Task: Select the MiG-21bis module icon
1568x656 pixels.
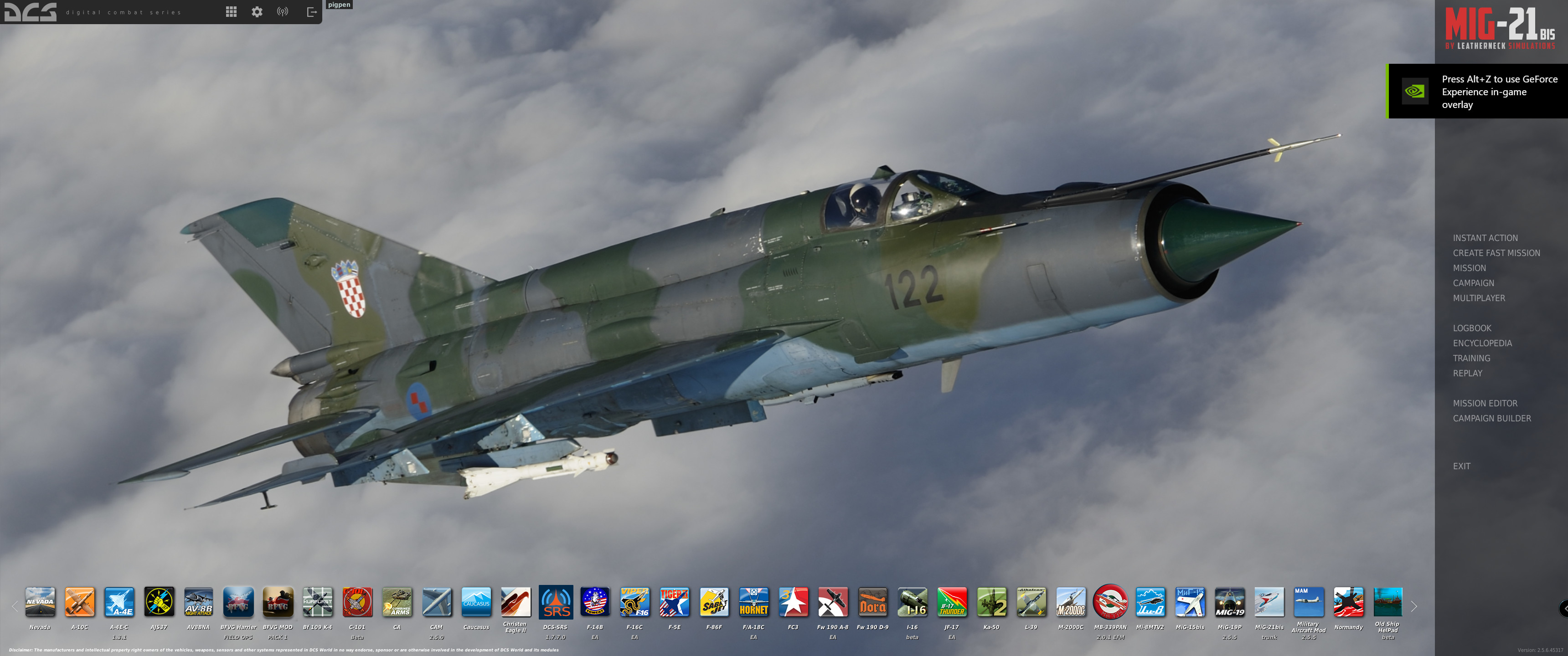Action: click(1269, 602)
